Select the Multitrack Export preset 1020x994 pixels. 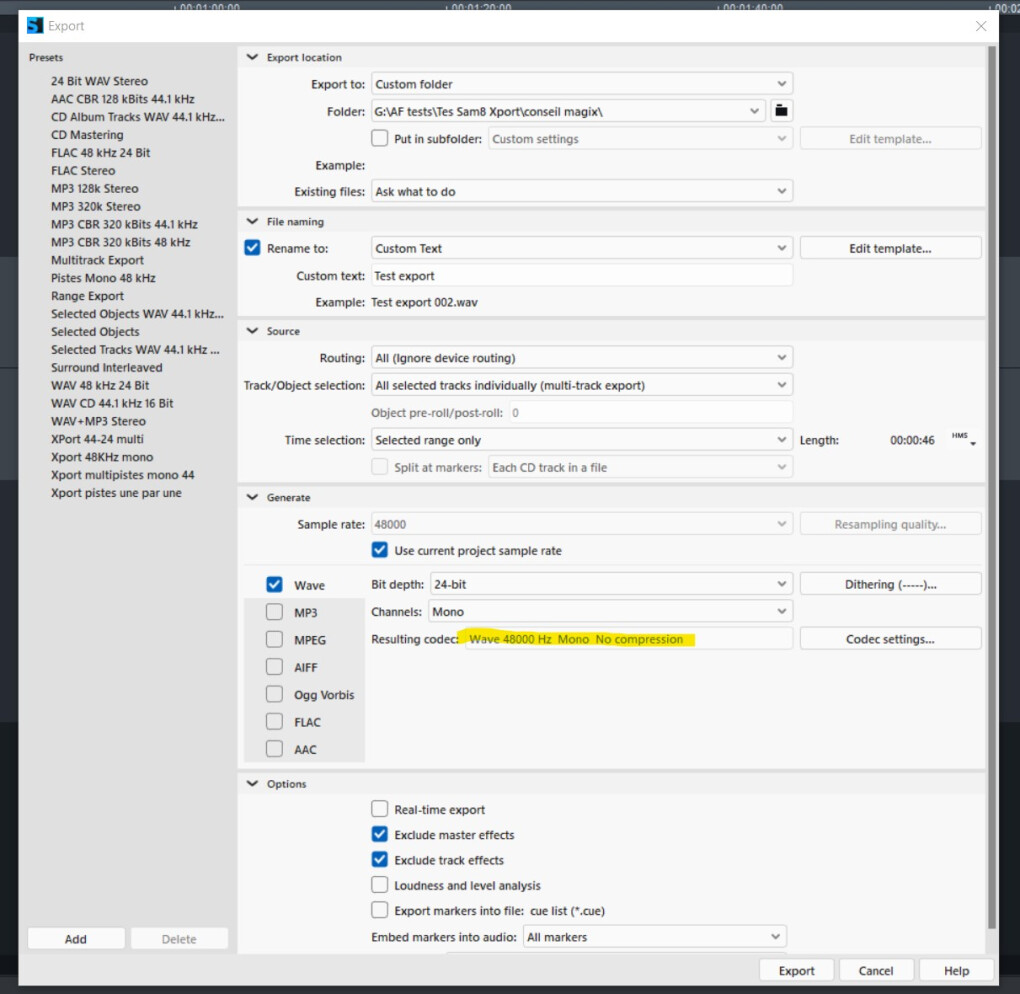click(98, 260)
